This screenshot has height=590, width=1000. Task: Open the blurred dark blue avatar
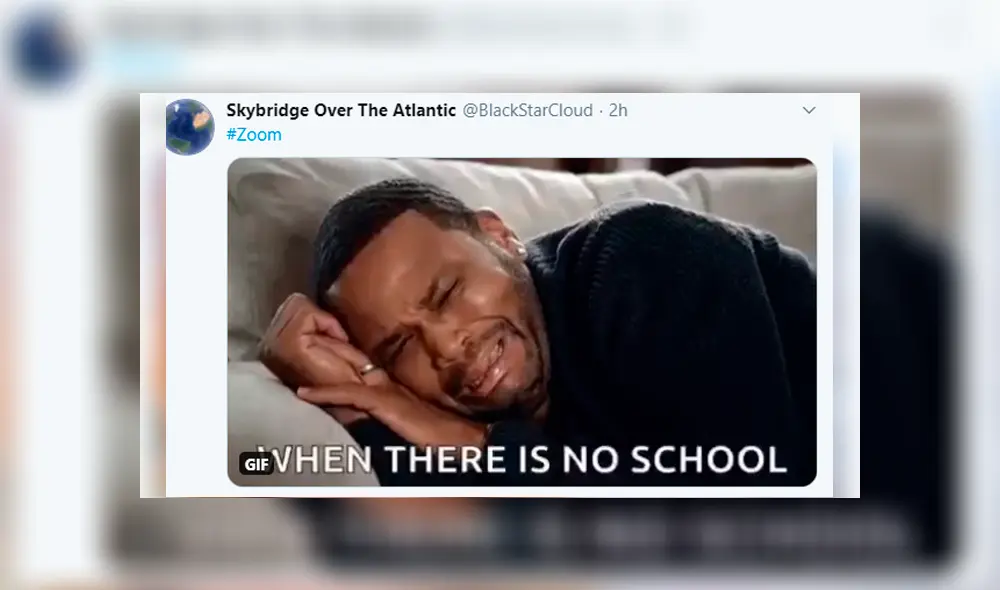(45, 50)
